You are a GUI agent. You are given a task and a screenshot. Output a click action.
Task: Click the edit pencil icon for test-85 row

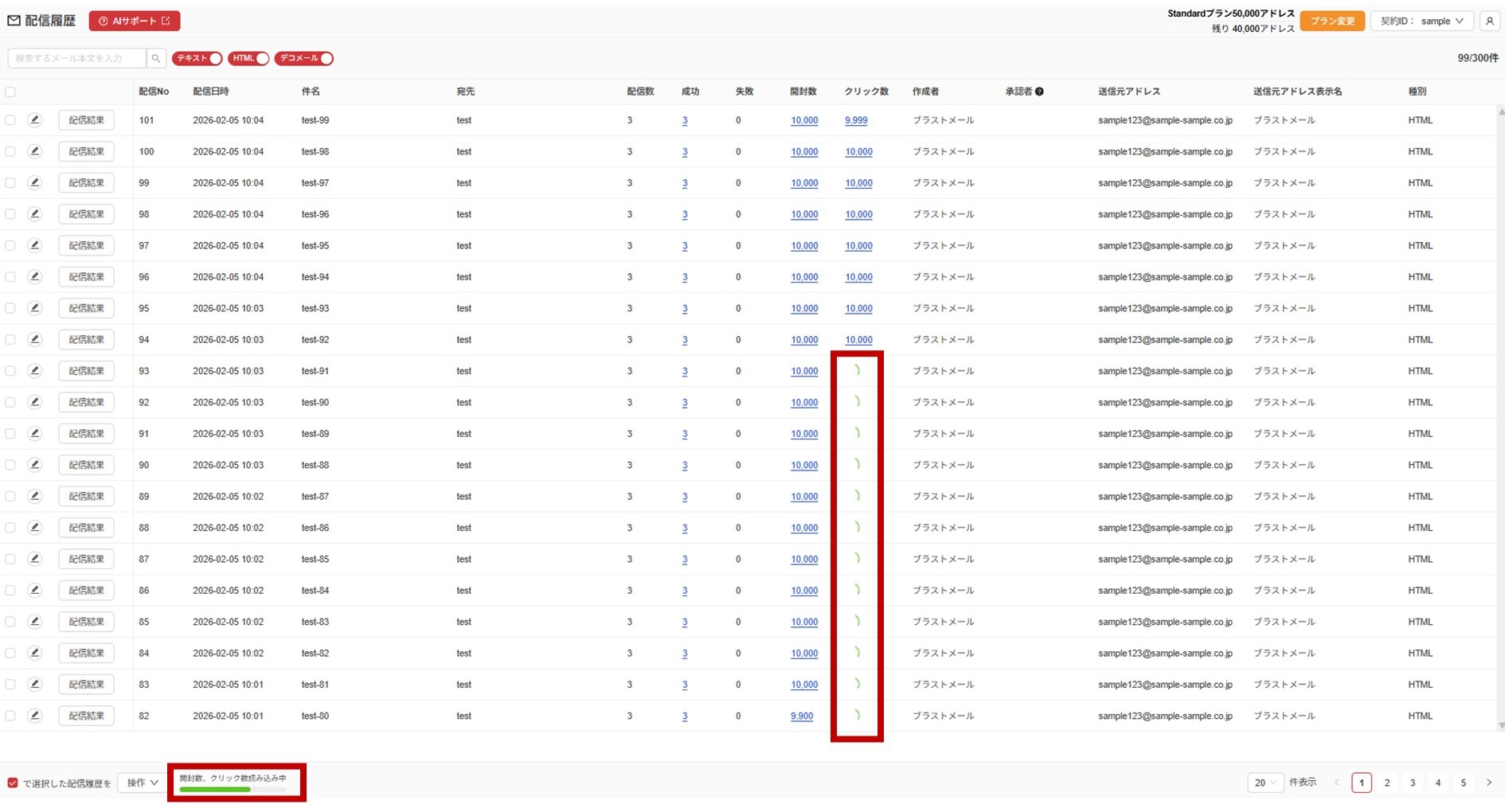click(34, 559)
